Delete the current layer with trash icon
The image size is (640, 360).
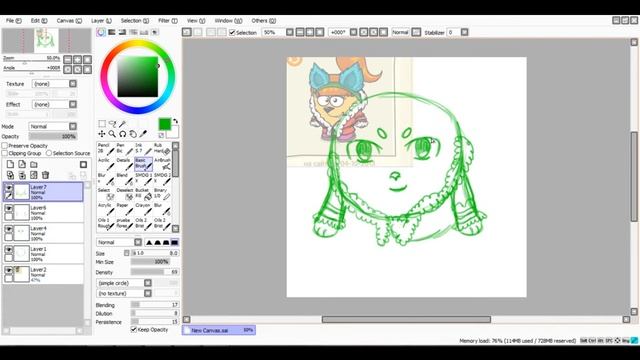(x=45, y=175)
